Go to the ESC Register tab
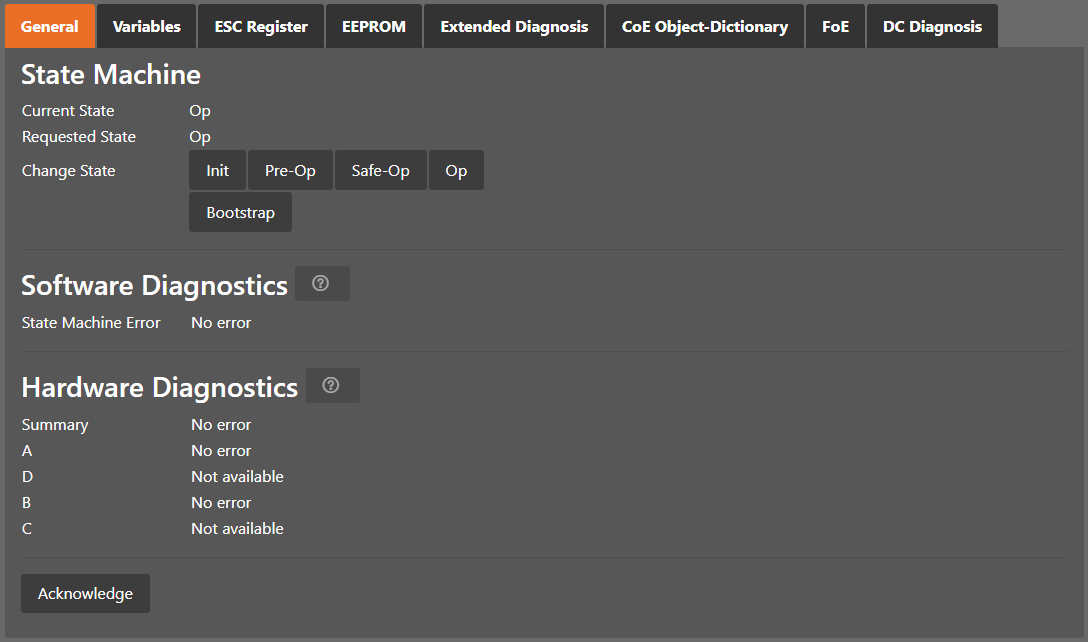This screenshot has height=642, width=1088. point(261,26)
